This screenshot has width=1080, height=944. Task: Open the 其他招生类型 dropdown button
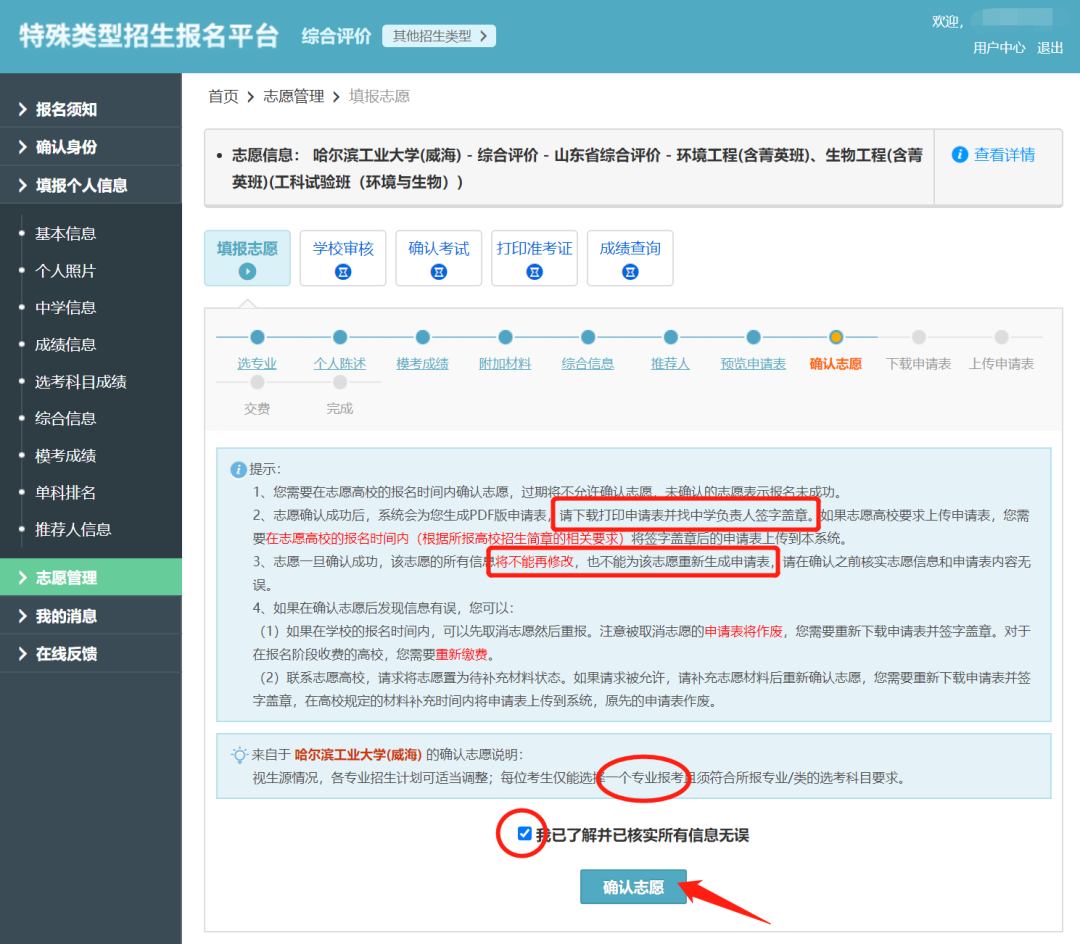pos(439,36)
